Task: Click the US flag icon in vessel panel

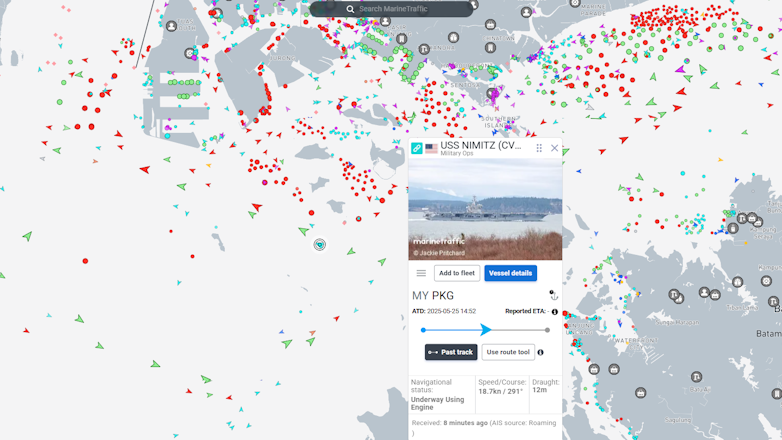Action: pos(431,148)
